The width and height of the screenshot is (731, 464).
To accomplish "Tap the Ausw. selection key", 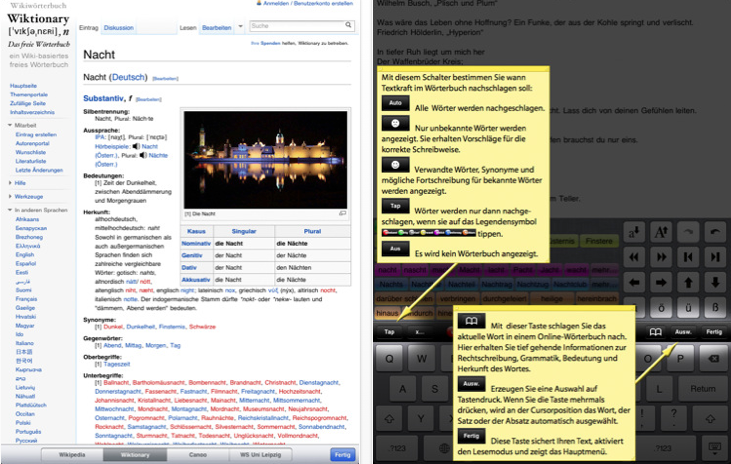I will 684,331.
